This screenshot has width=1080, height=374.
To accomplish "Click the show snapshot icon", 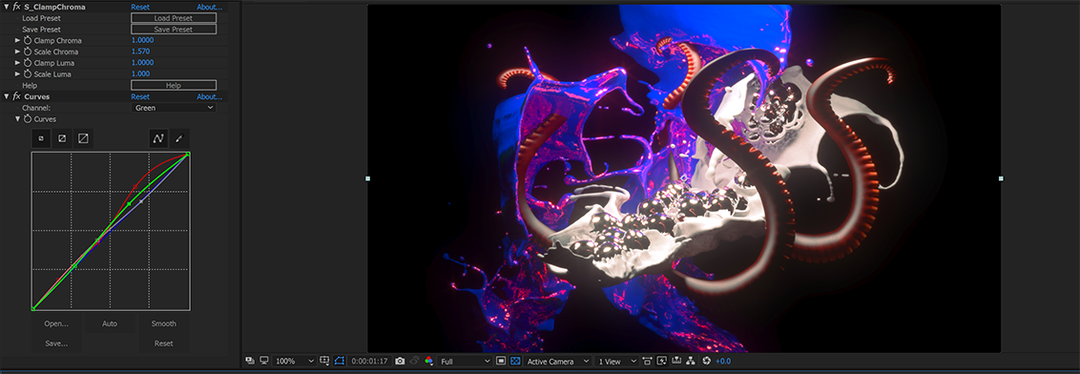I will 414,360.
